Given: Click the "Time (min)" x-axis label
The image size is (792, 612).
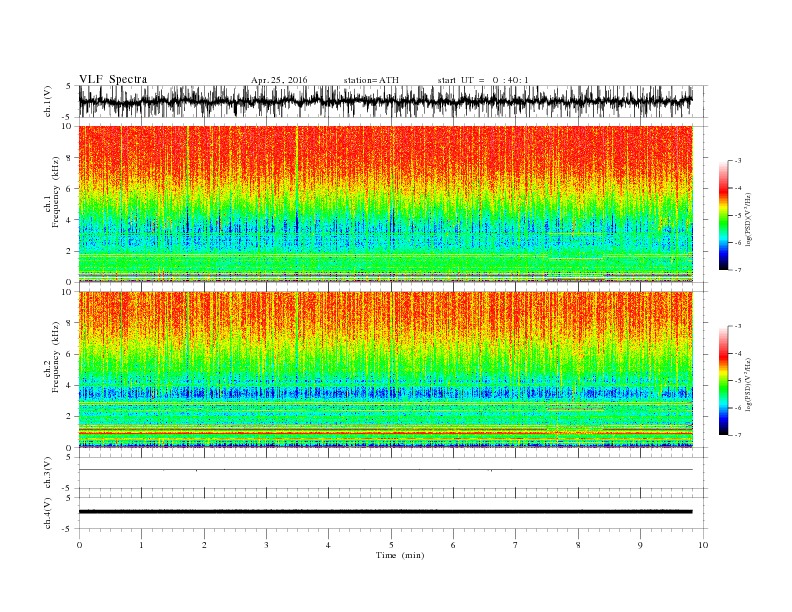Looking at the screenshot, I should tap(400, 555).
